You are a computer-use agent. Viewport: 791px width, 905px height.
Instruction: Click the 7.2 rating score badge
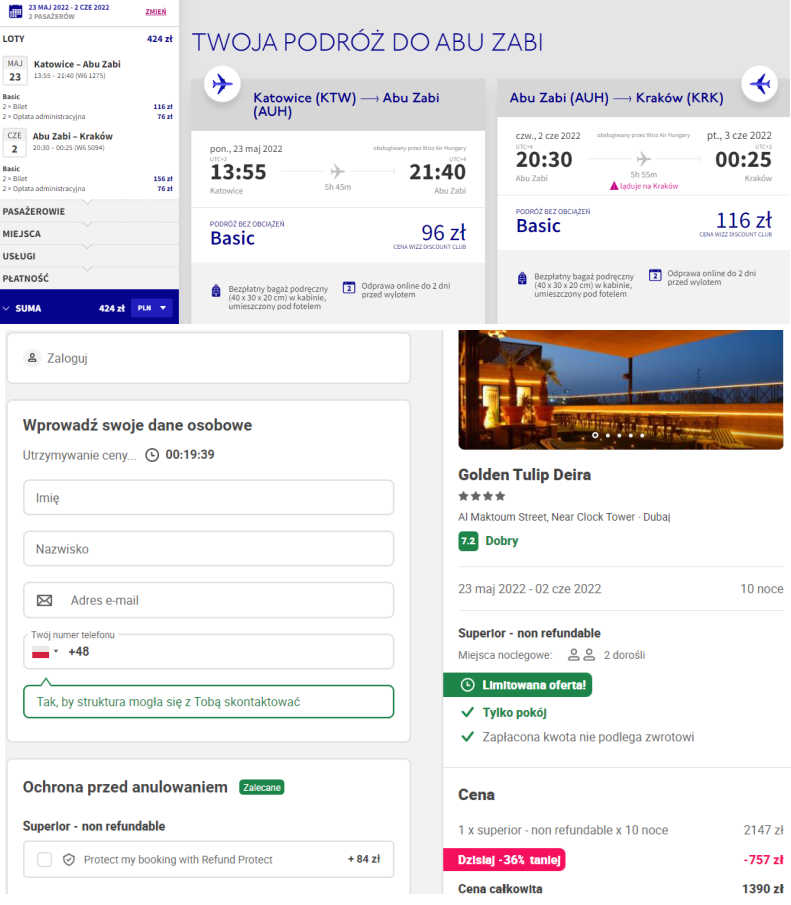[x=468, y=541]
